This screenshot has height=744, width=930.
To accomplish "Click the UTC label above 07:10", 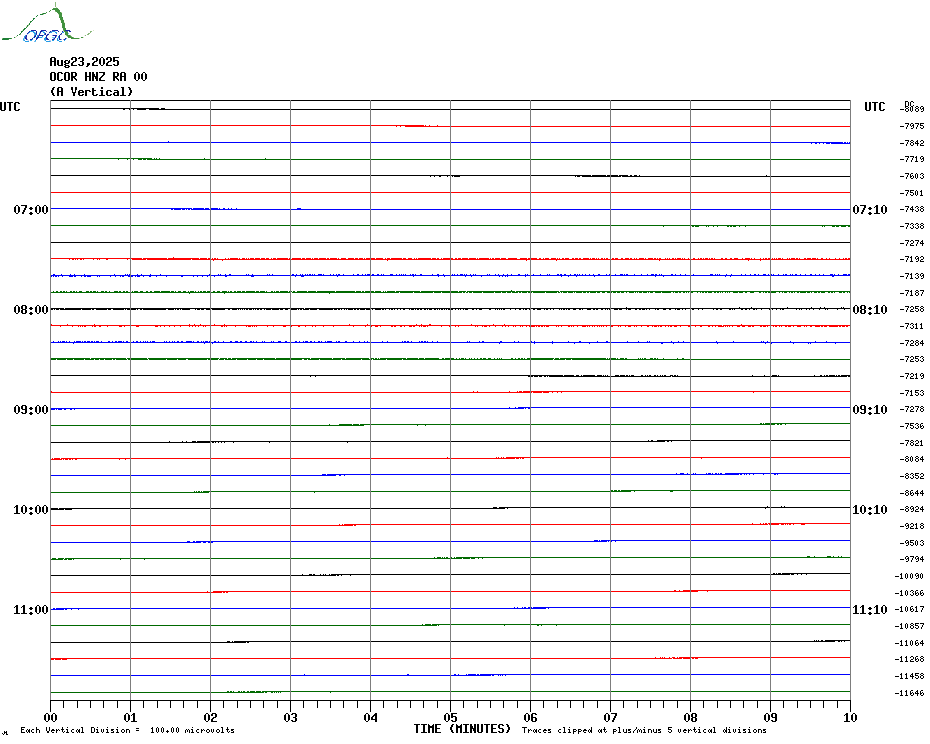I will point(875,107).
